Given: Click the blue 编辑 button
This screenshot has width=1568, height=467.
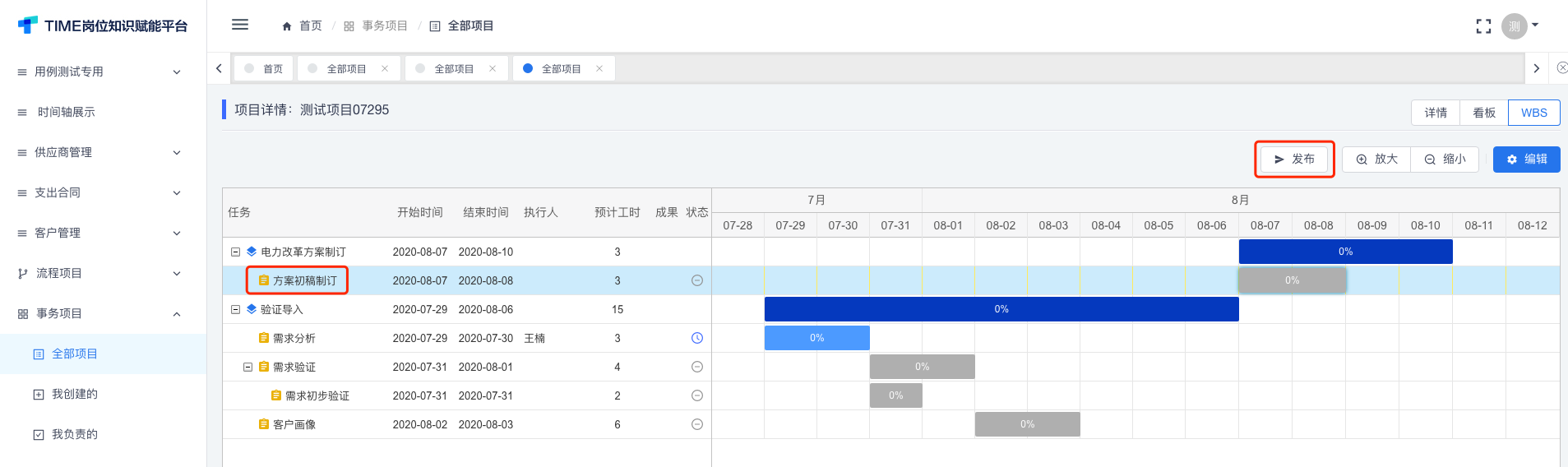Looking at the screenshot, I should pyautogui.click(x=1526, y=159).
